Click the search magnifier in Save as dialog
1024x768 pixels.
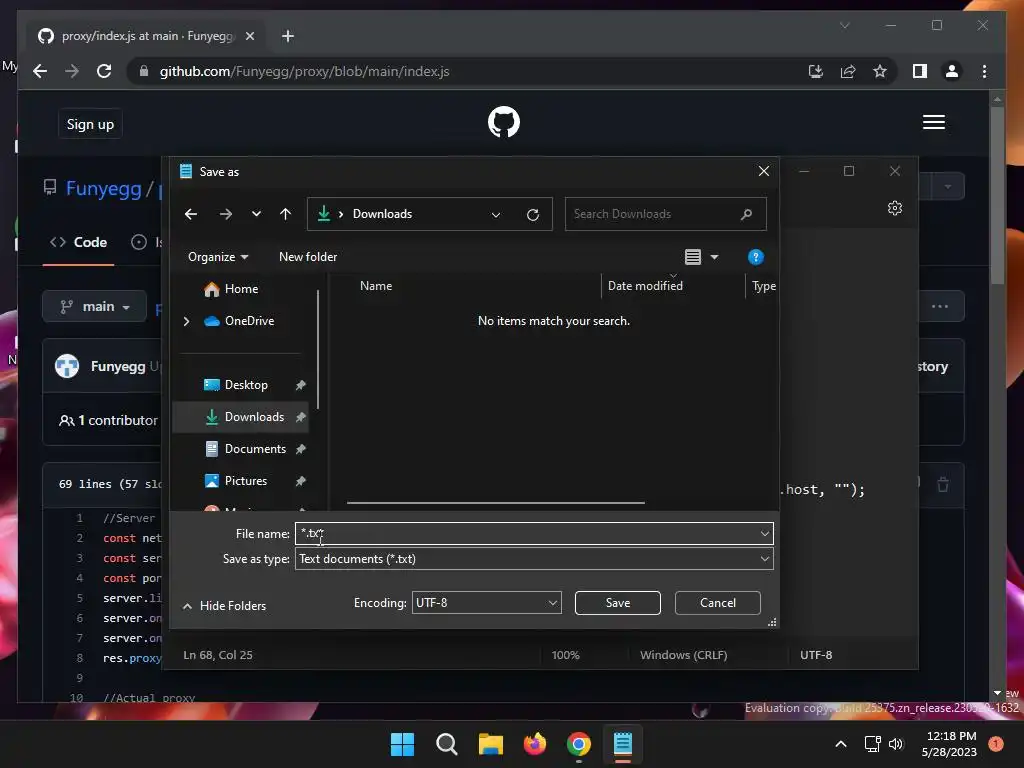[746, 214]
